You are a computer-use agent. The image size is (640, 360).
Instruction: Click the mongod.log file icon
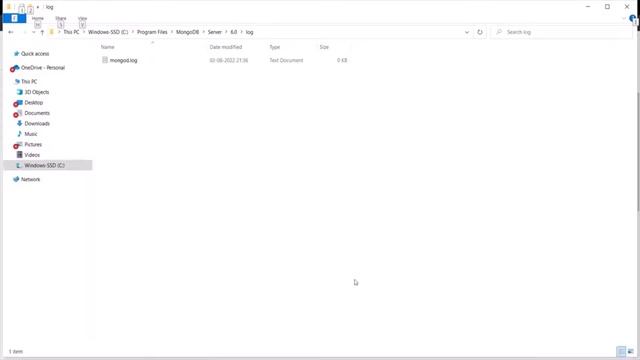(x=105, y=60)
